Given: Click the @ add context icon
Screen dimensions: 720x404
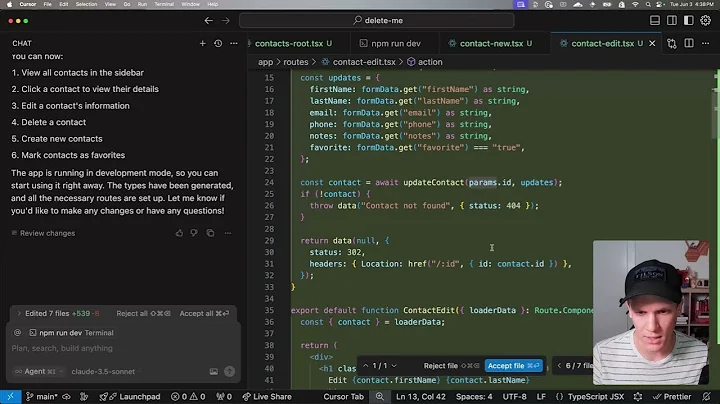Looking at the screenshot, I should click(17, 332).
